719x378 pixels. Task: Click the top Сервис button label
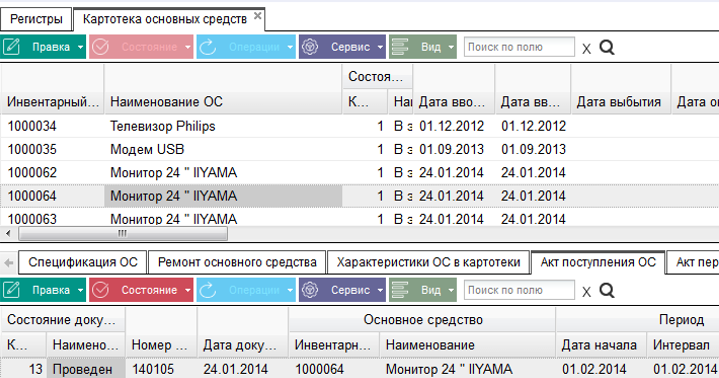coord(350,47)
